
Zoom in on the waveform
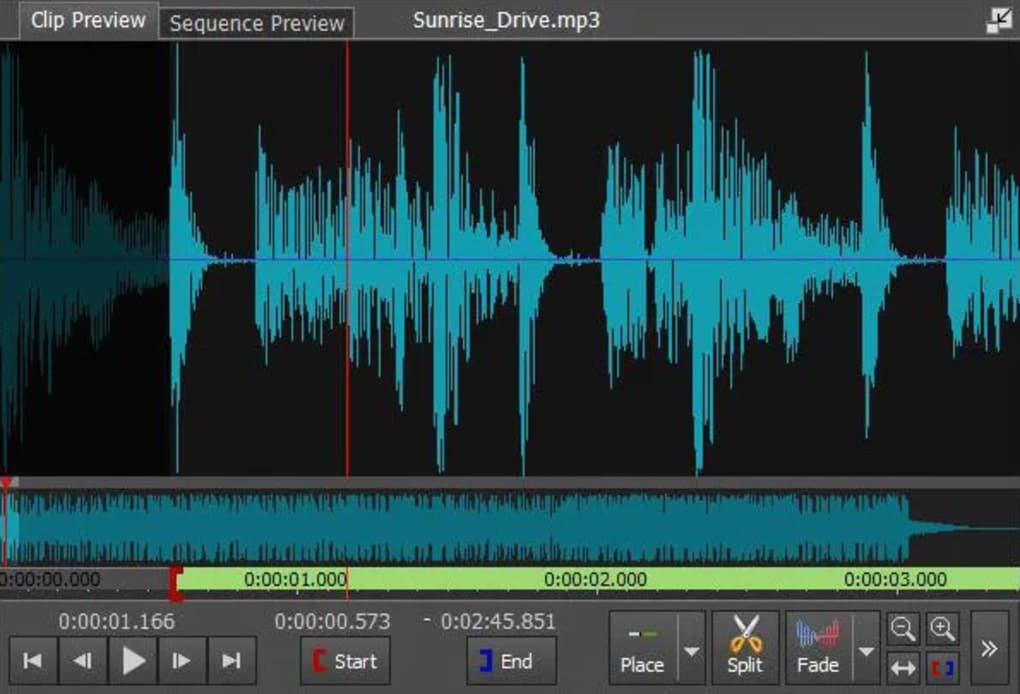[x=942, y=629]
